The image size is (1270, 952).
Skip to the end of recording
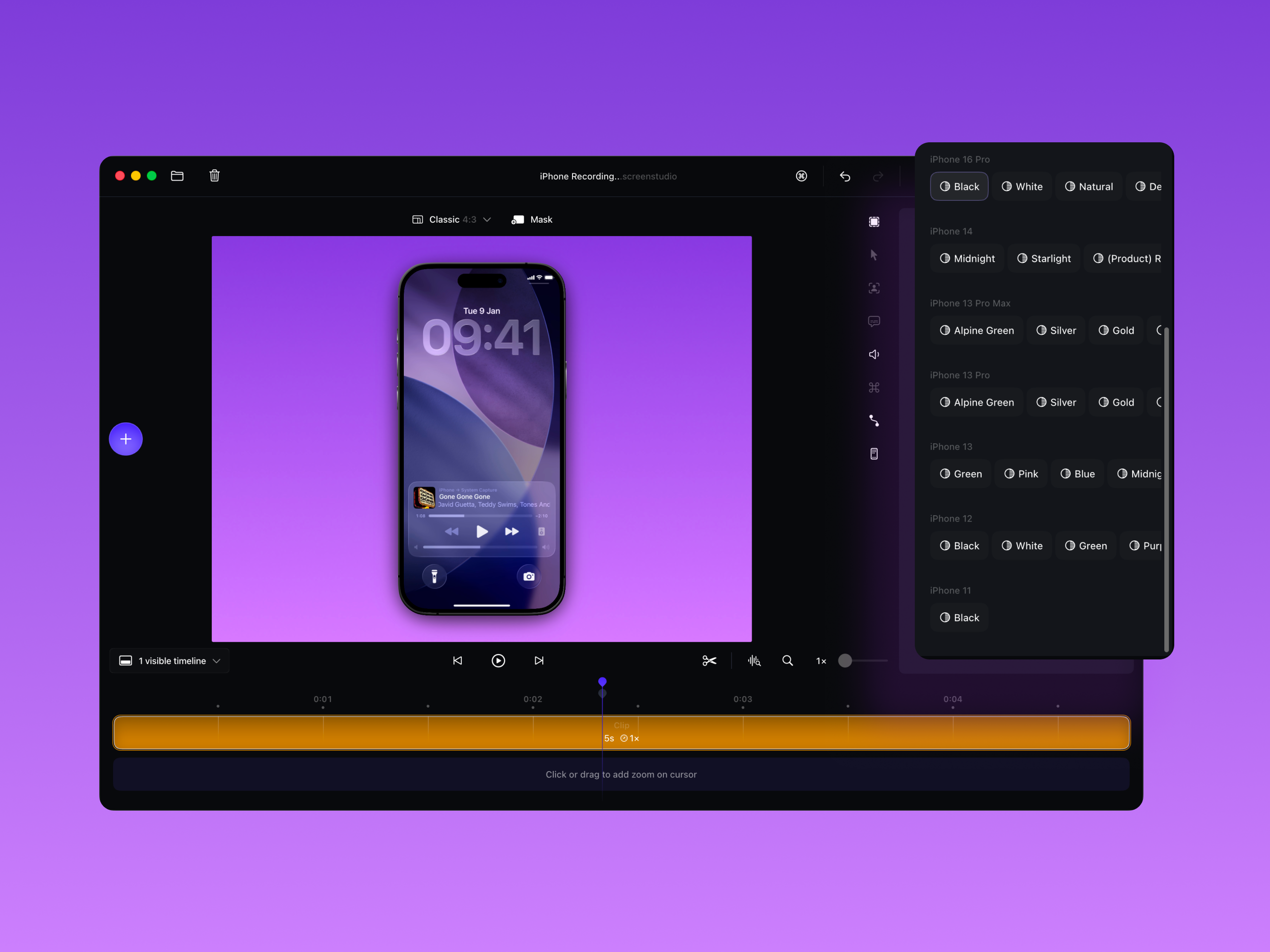click(x=539, y=660)
